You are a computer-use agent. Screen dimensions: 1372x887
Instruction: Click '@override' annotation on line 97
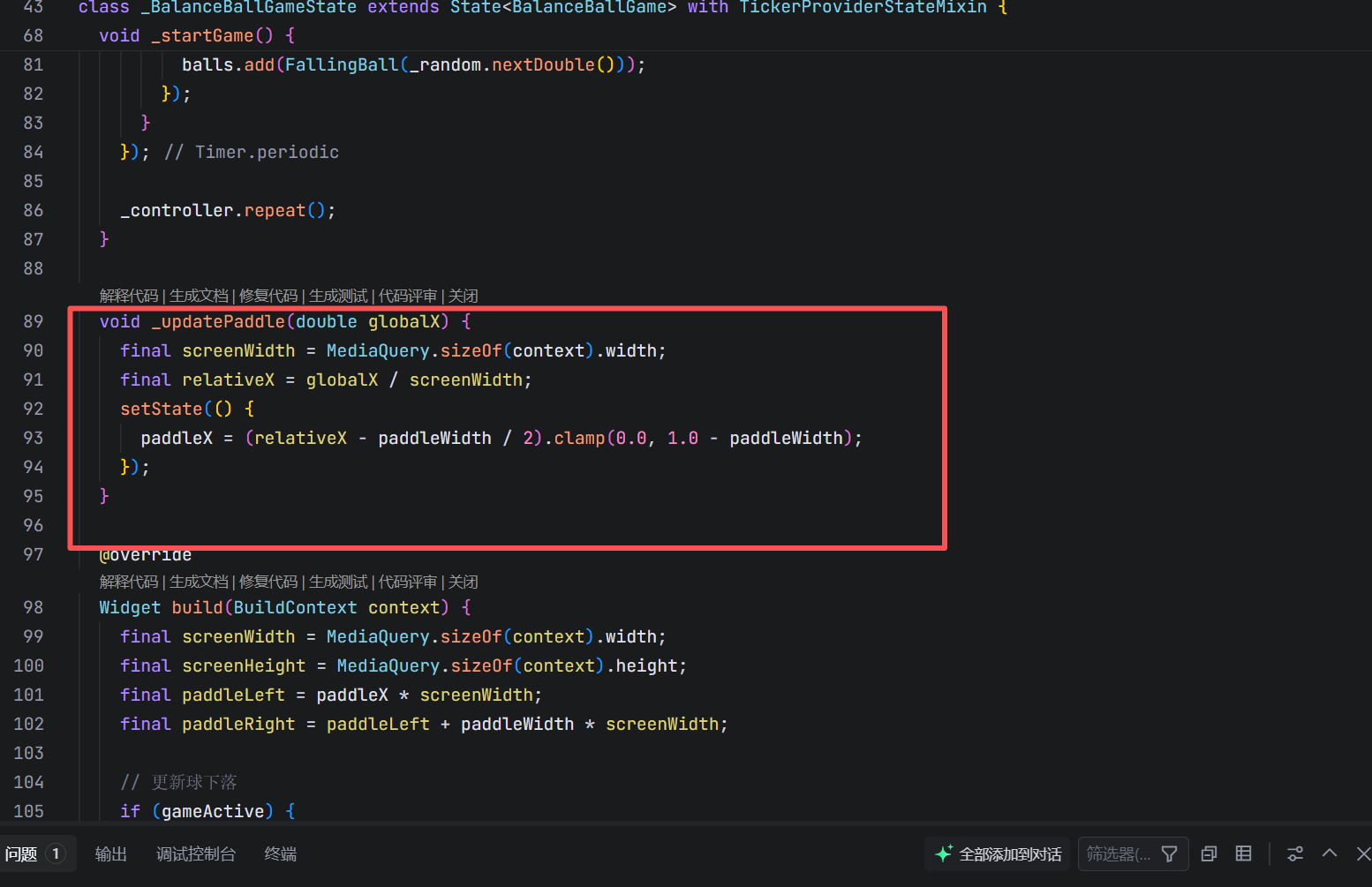[146, 555]
